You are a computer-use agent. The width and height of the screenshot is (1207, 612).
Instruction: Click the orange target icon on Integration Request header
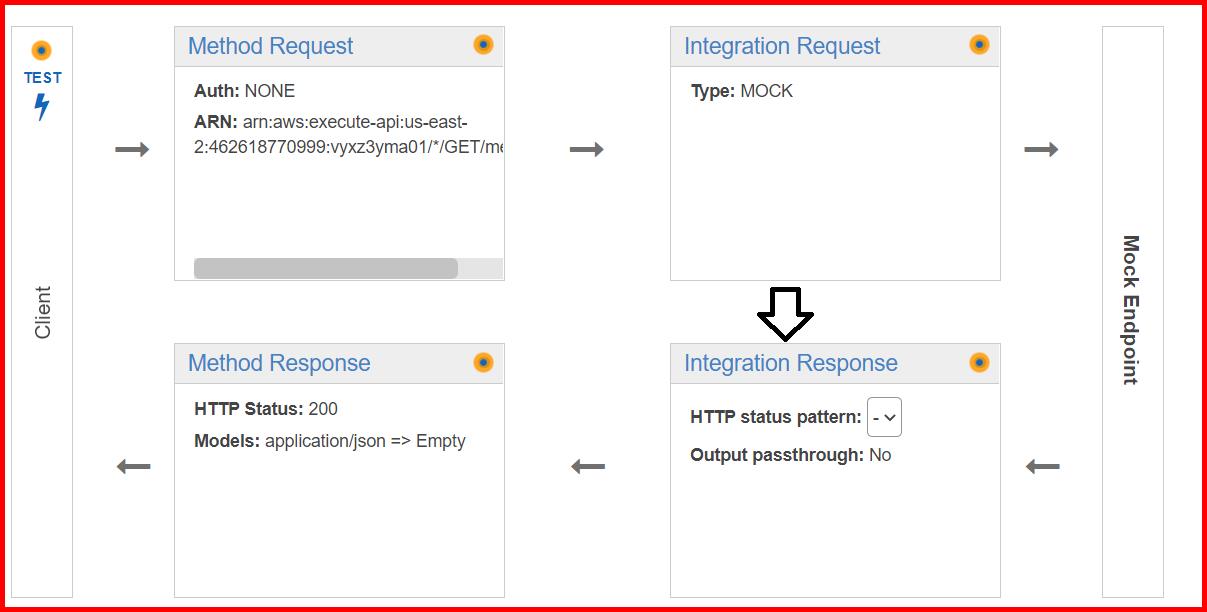click(x=980, y=44)
